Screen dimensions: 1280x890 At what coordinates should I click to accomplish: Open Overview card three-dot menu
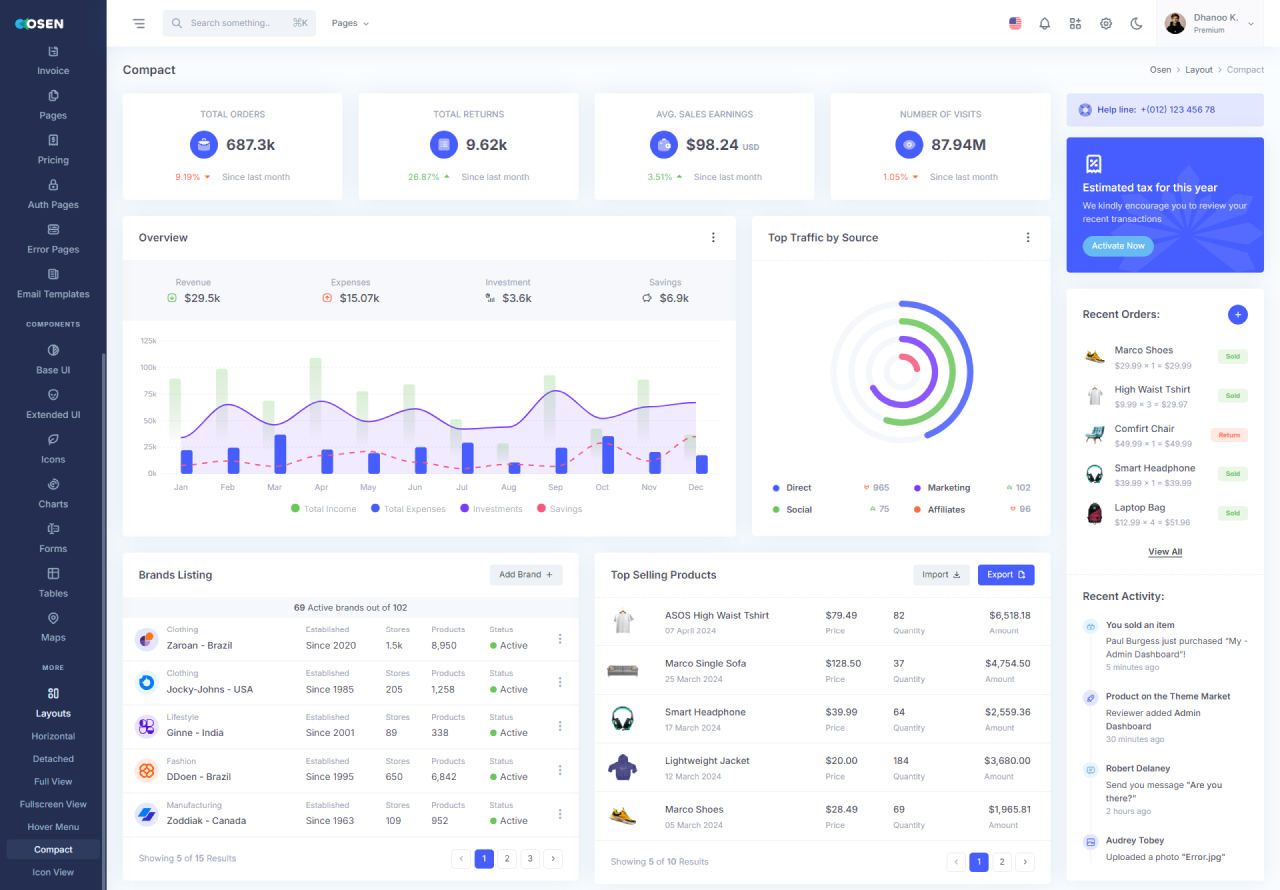[x=713, y=238]
